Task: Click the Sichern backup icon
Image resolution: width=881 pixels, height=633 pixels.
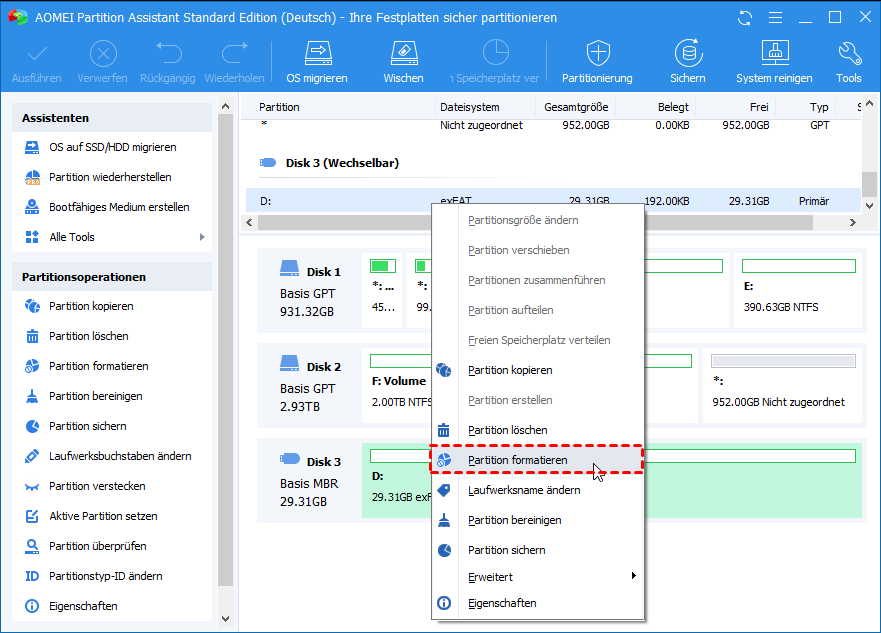Action: pyautogui.click(x=688, y=62)
